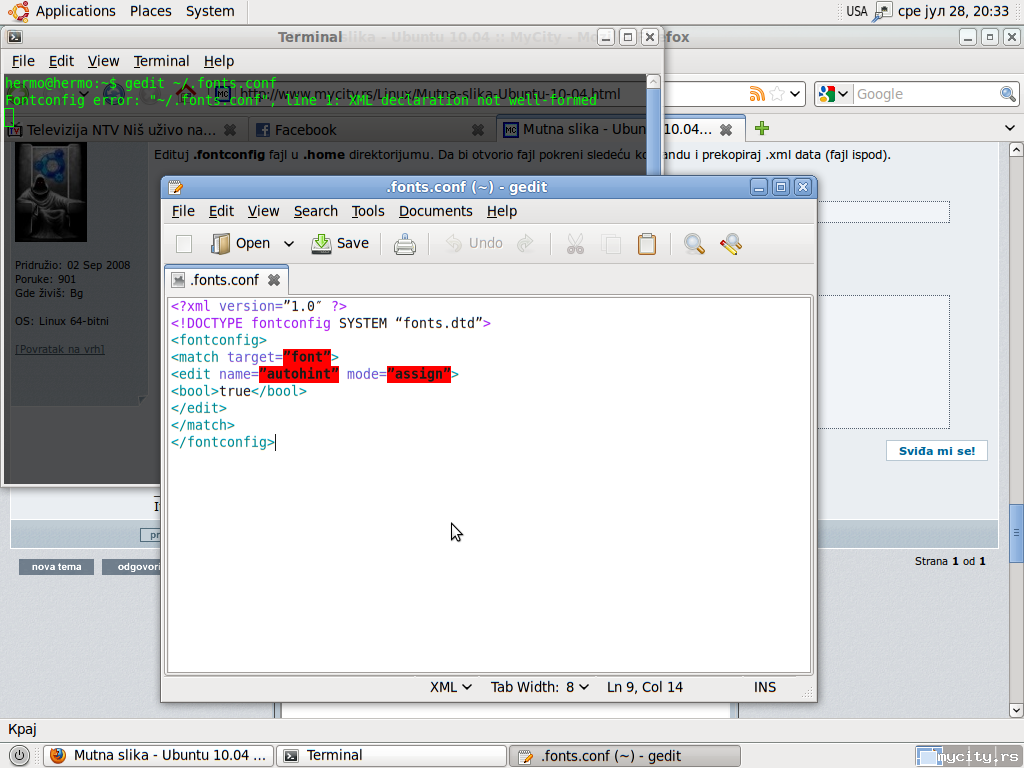Save the .fonts.conf file
1024x768 pixels.
coord(340,244)
